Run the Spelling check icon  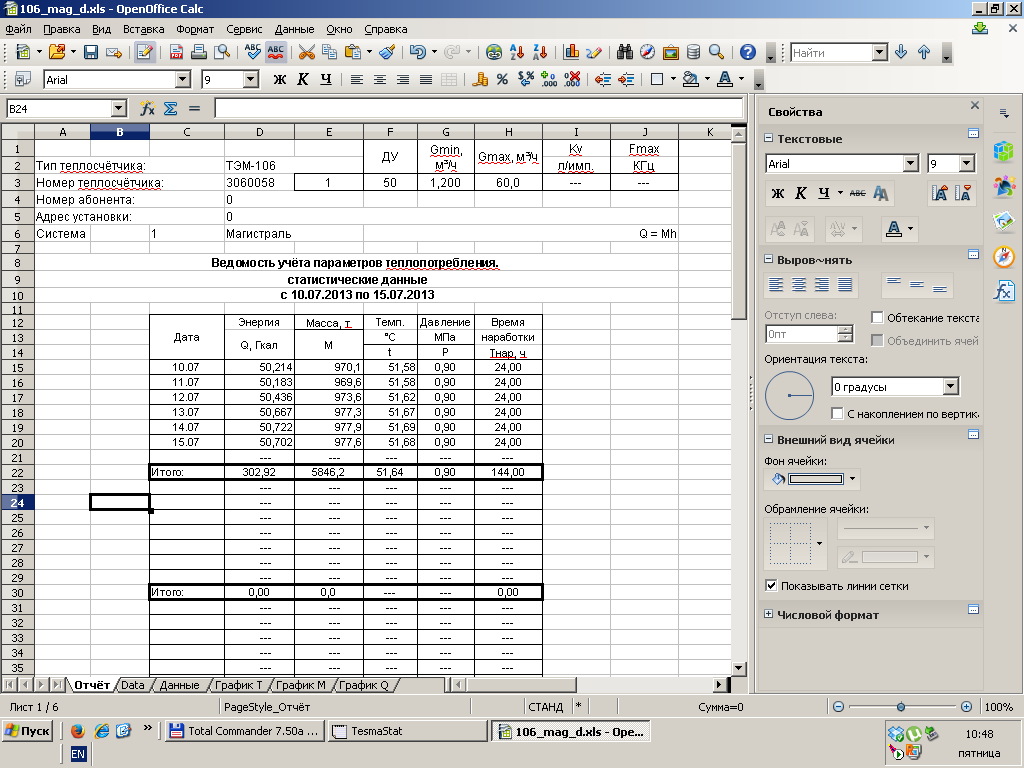(x=253, y=52)
